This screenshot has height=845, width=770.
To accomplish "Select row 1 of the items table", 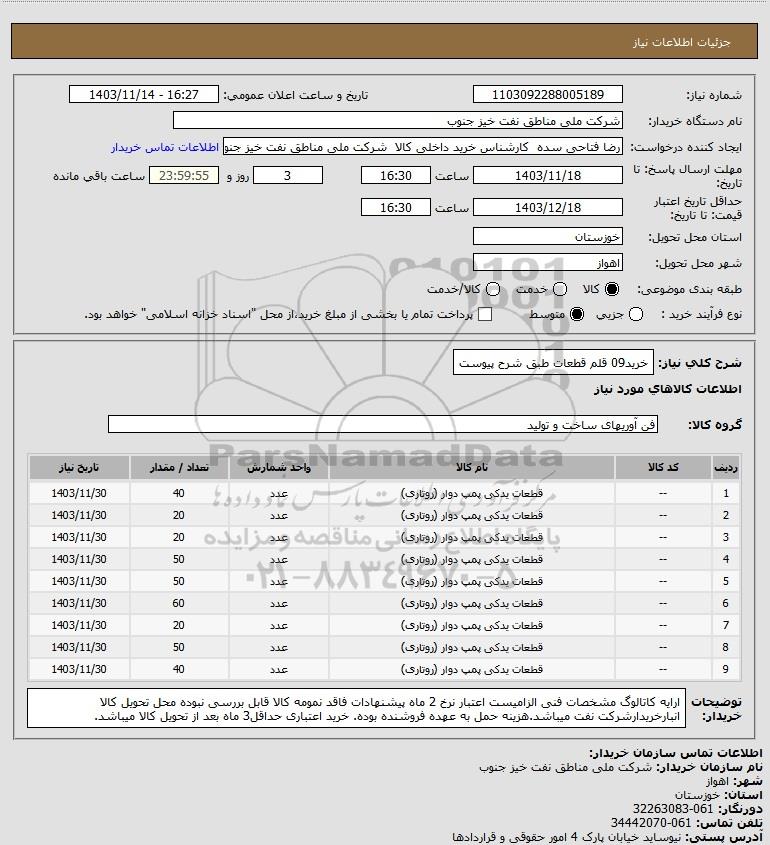I will pos(385,493).
